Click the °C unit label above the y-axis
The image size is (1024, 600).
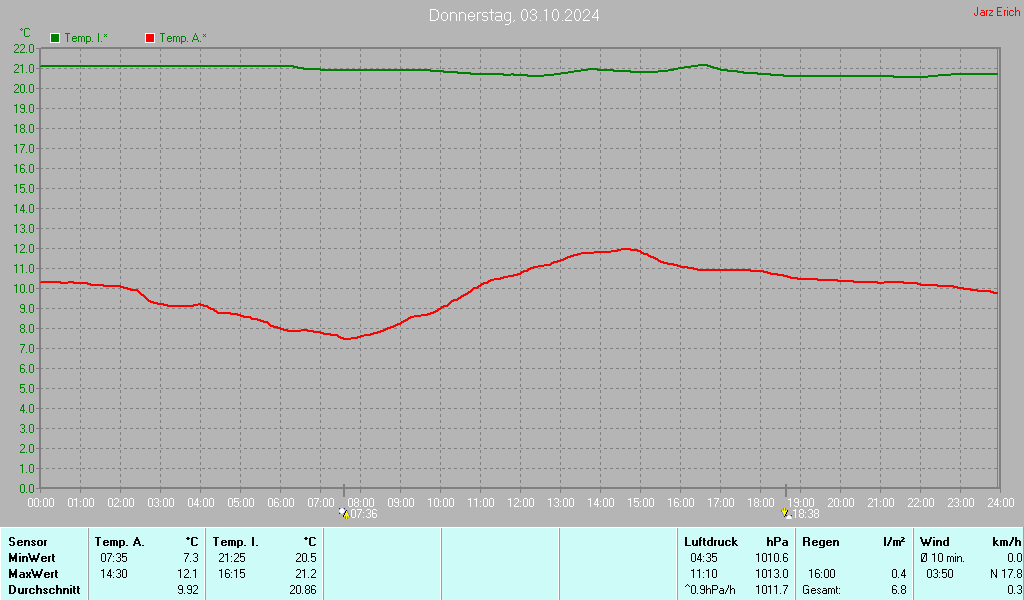(25, 33)
